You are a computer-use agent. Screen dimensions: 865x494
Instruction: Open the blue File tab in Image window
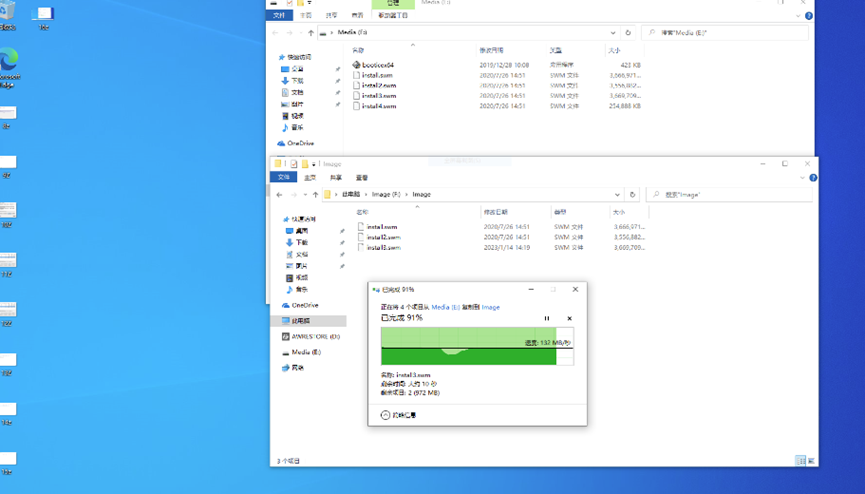pos(284,178)
